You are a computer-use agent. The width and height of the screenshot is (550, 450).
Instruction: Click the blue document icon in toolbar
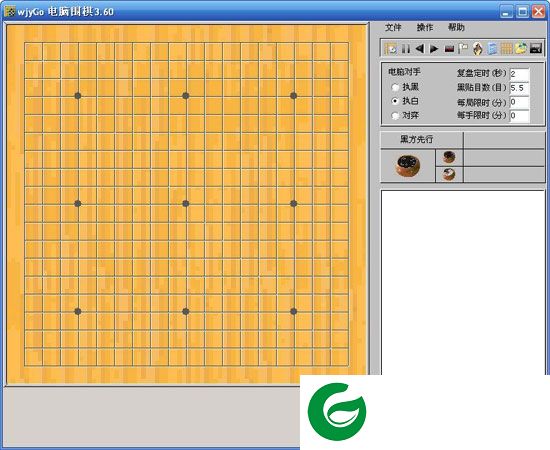coord(492,48)
